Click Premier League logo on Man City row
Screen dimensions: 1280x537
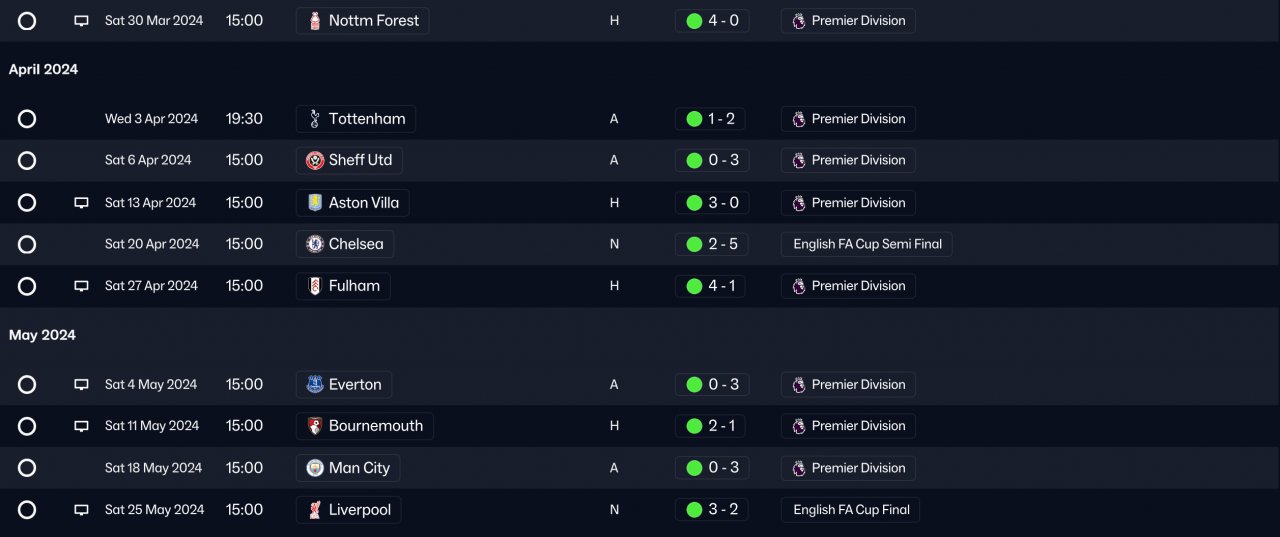coord(798,468)
